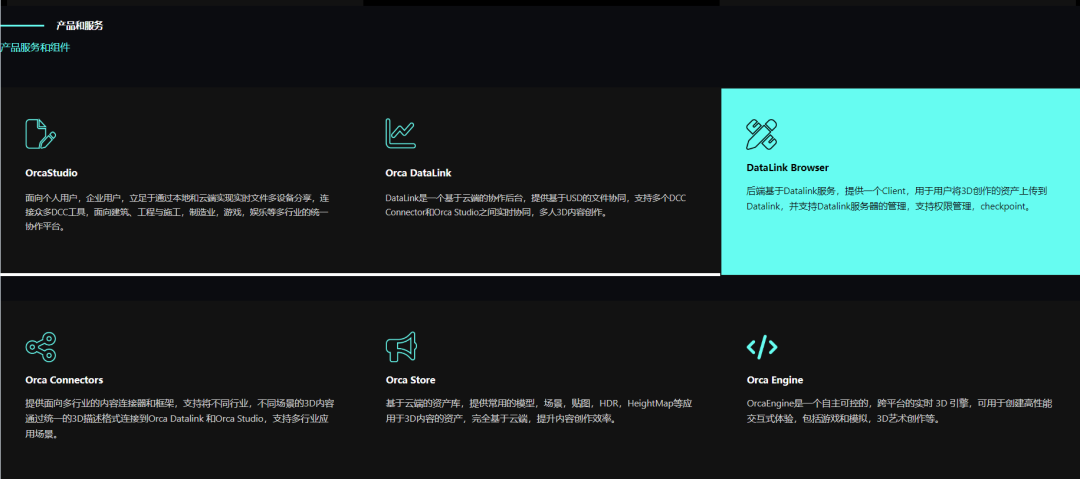
Task: Open the OrcaStudio title link
Action: (51, 173)
